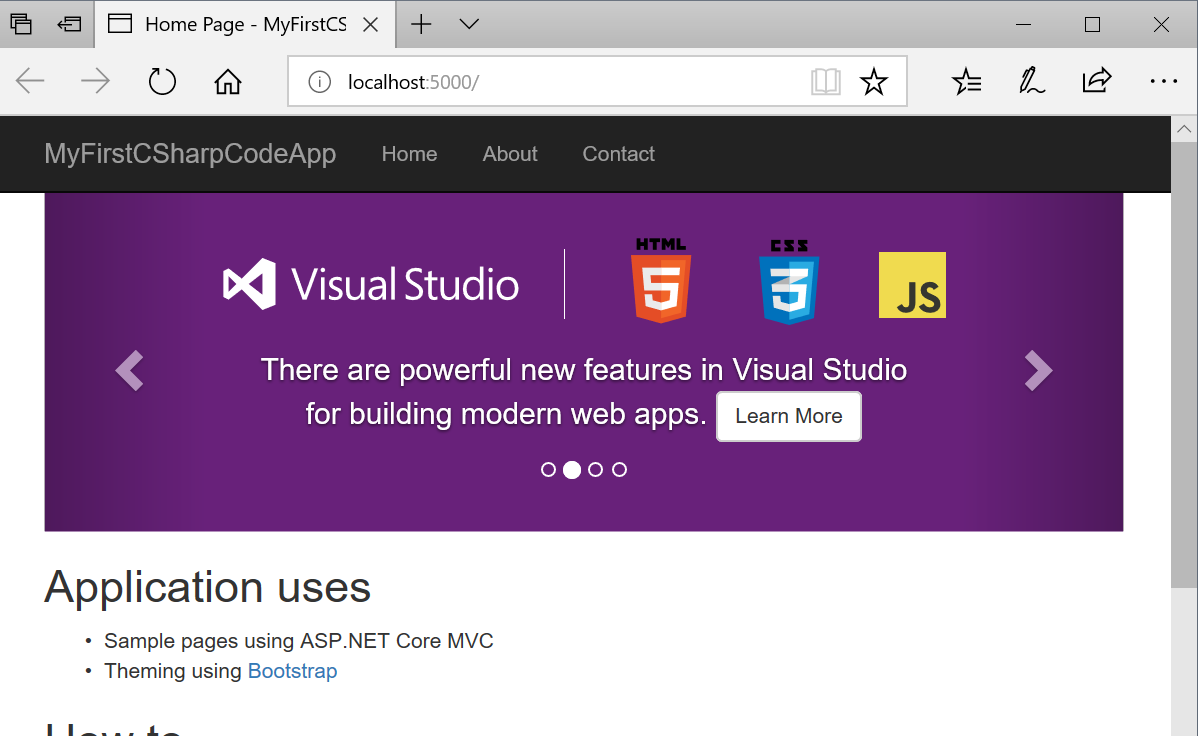Open the Bootstrap link
This screenshot has width=1198, height=736.
pos(293,671)
